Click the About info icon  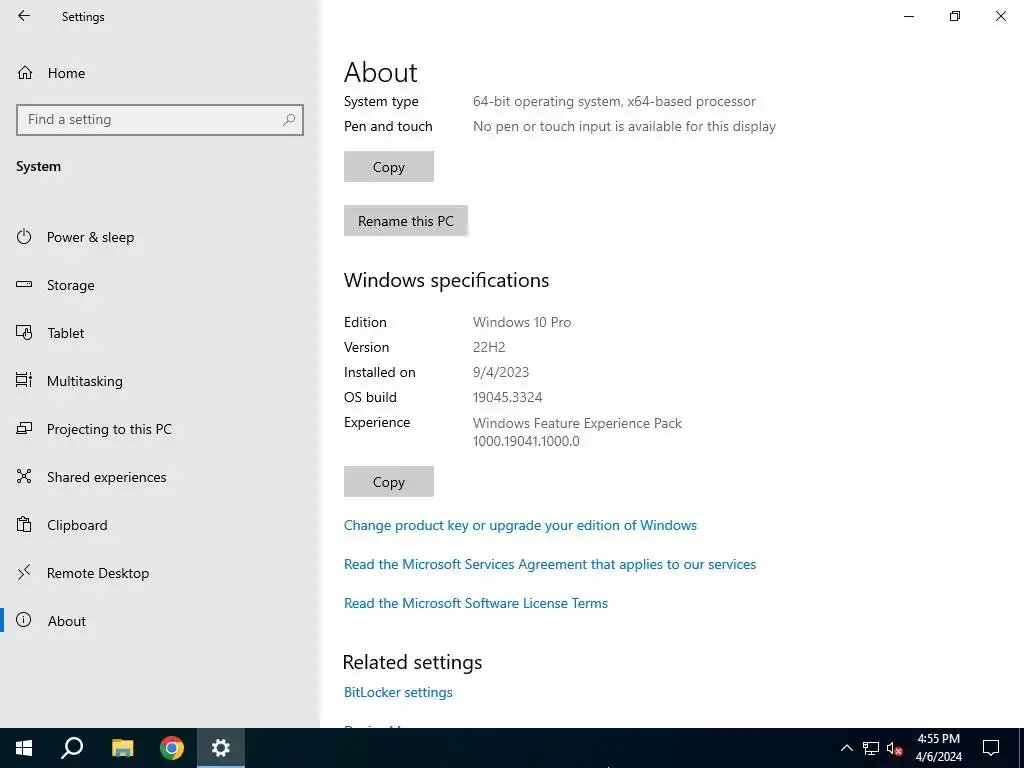pyautogui.click(x=24, y=620)
